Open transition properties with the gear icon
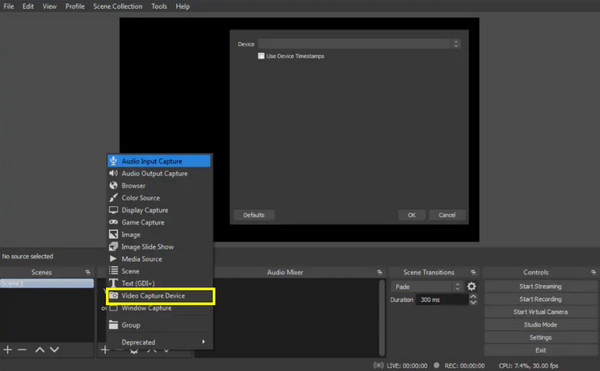The height and width of the screenshot is (371, 600). [471, 286]
